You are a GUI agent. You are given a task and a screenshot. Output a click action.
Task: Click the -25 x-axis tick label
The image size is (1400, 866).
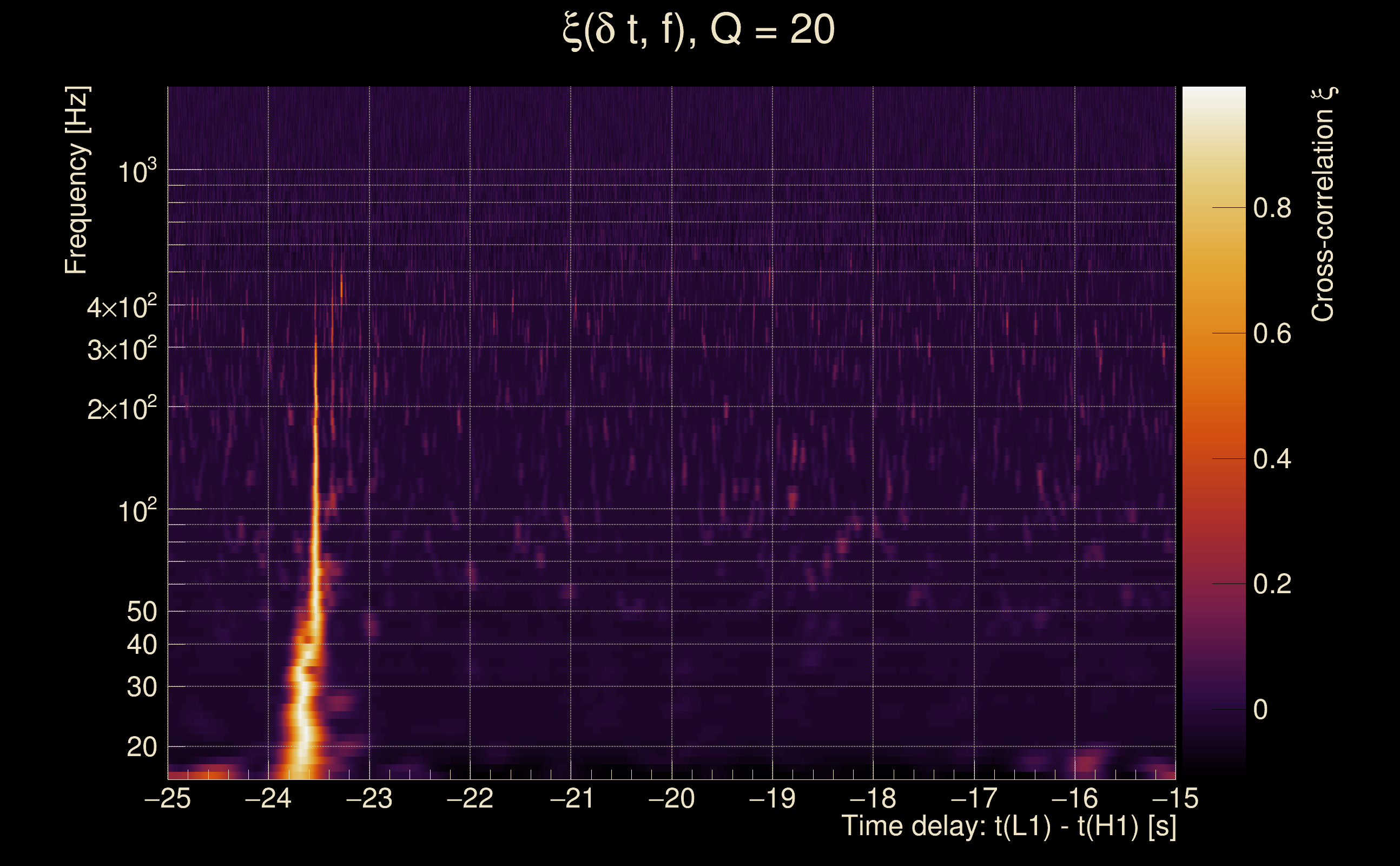pyautogui.click(x=168, y=798)
